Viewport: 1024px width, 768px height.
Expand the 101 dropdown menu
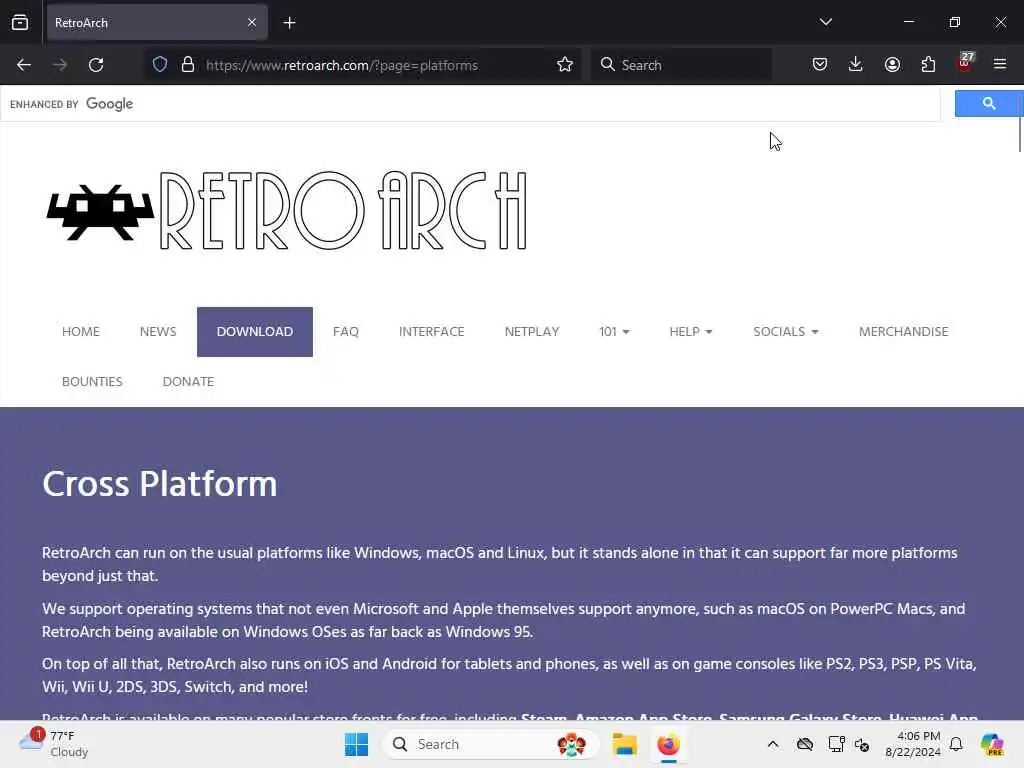[x=615, y=332]
